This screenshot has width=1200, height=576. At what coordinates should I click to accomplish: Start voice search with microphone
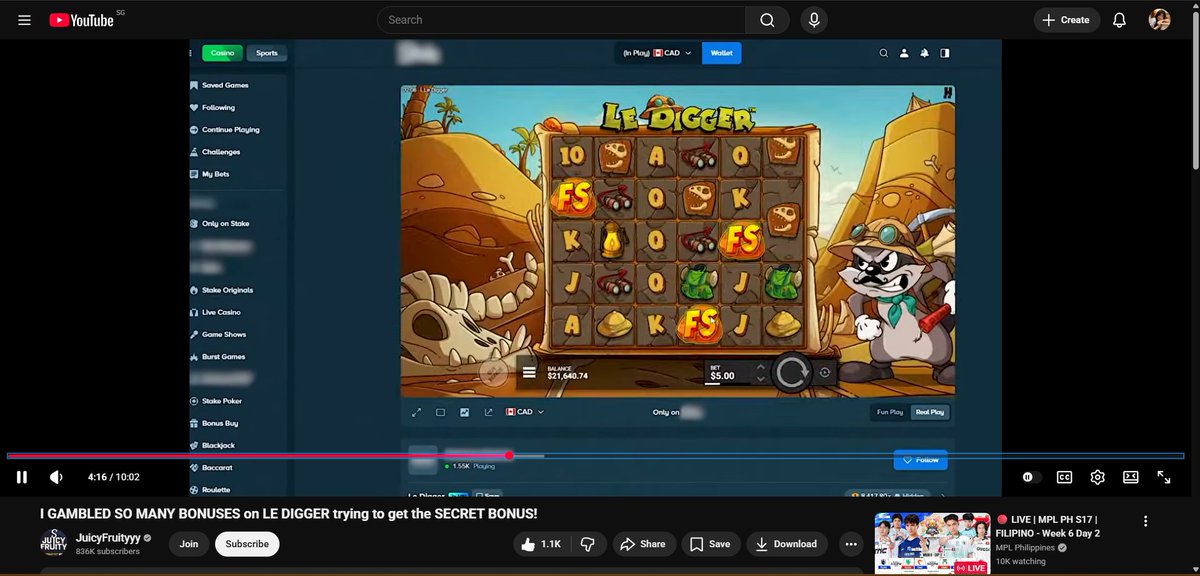point(815,20)
